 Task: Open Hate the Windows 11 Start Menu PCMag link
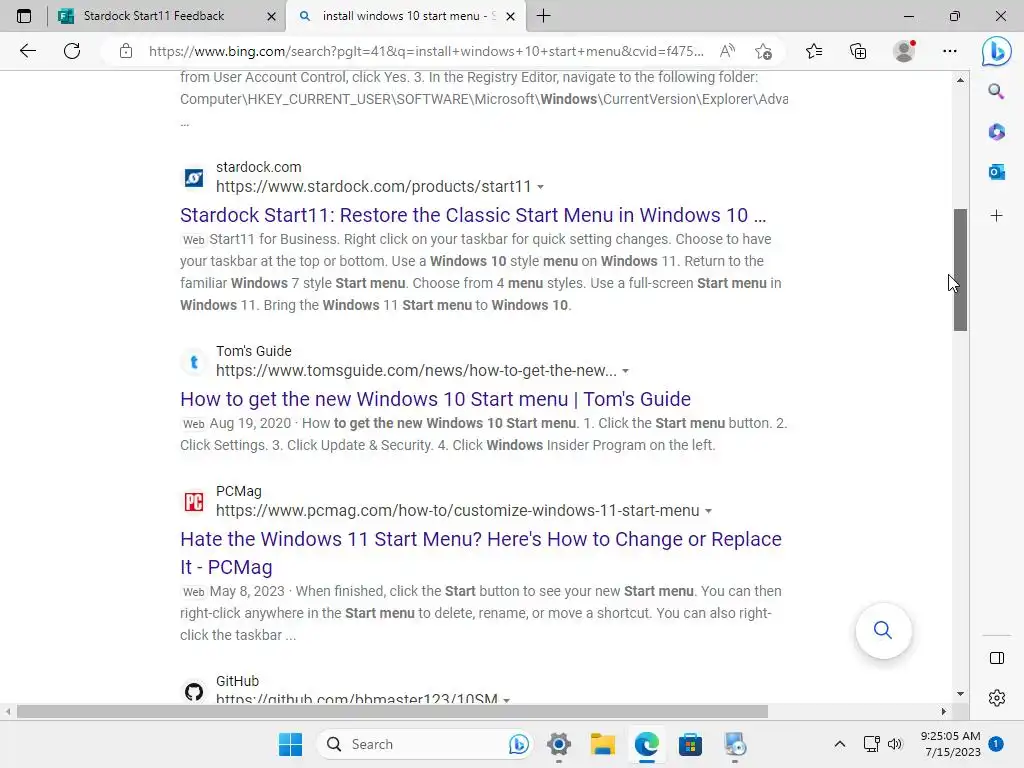click(481, 552)
